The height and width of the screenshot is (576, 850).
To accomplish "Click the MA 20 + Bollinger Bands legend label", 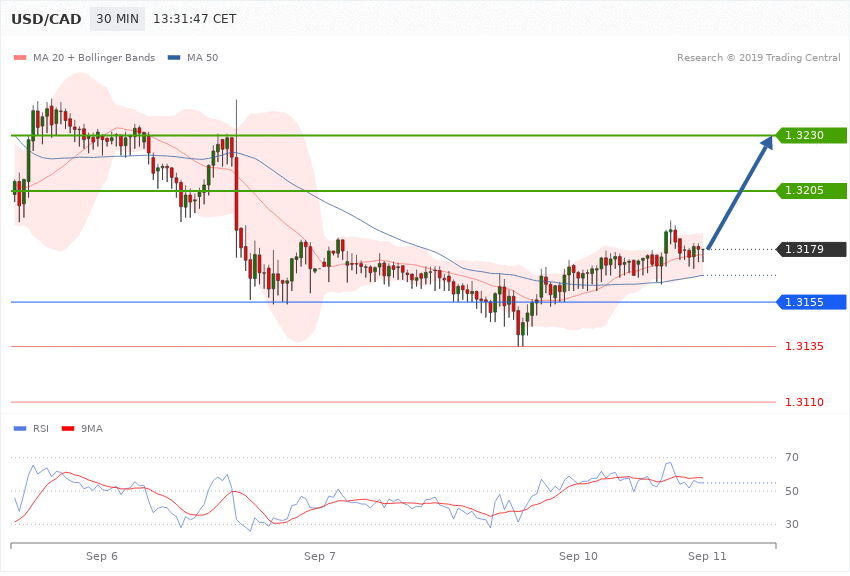I will (94, 57).
